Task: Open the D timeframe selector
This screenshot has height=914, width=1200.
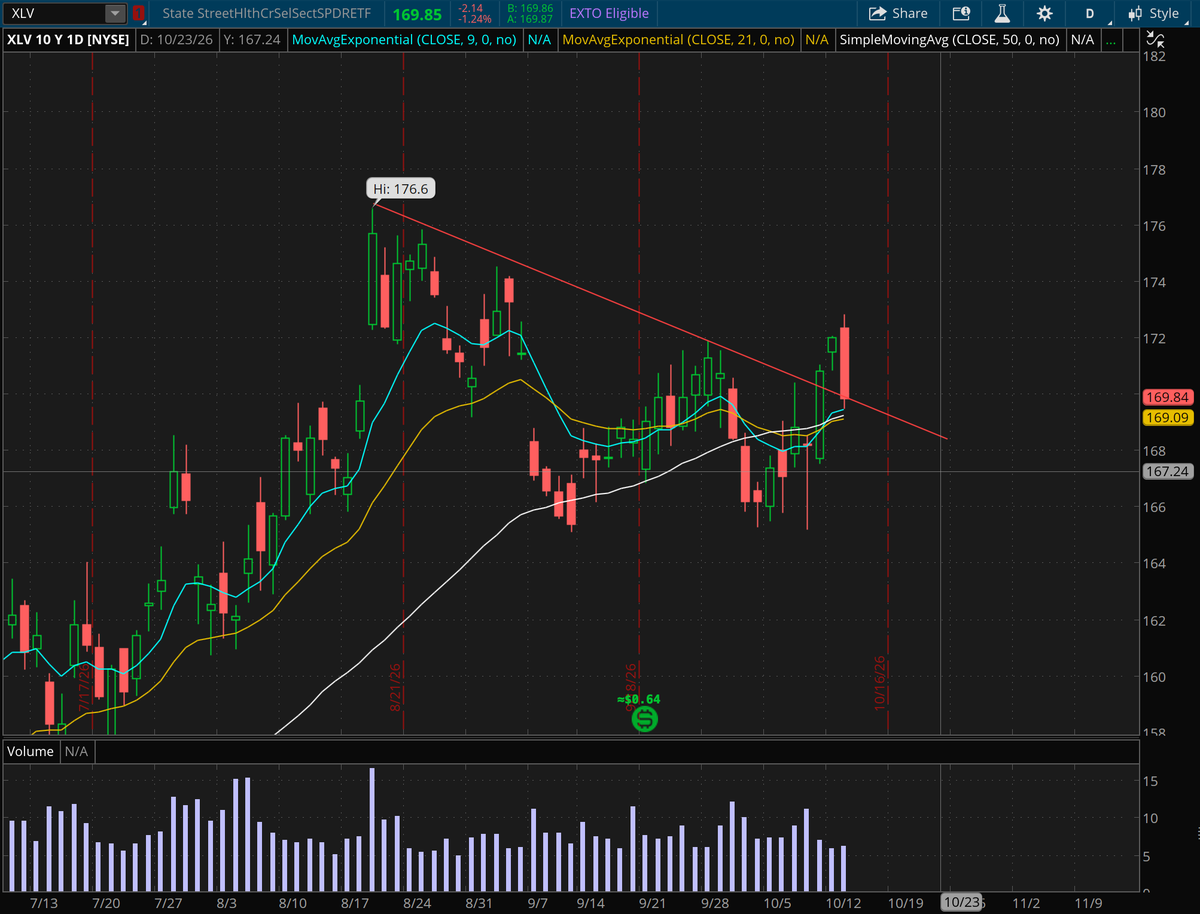Action: pos(1090,14)
